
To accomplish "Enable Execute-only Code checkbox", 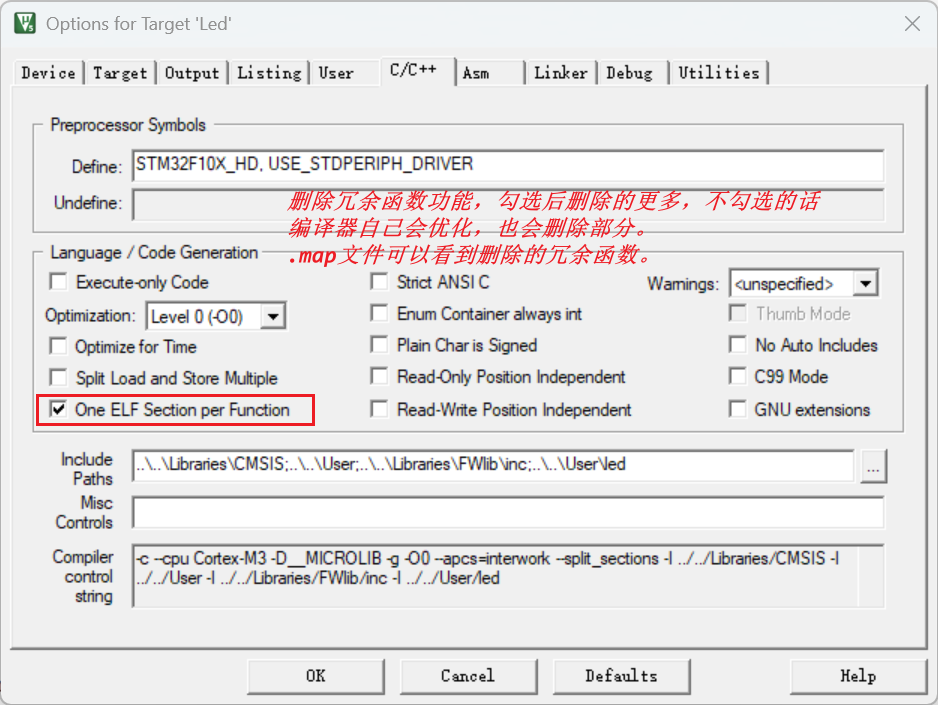I will 60,283.
